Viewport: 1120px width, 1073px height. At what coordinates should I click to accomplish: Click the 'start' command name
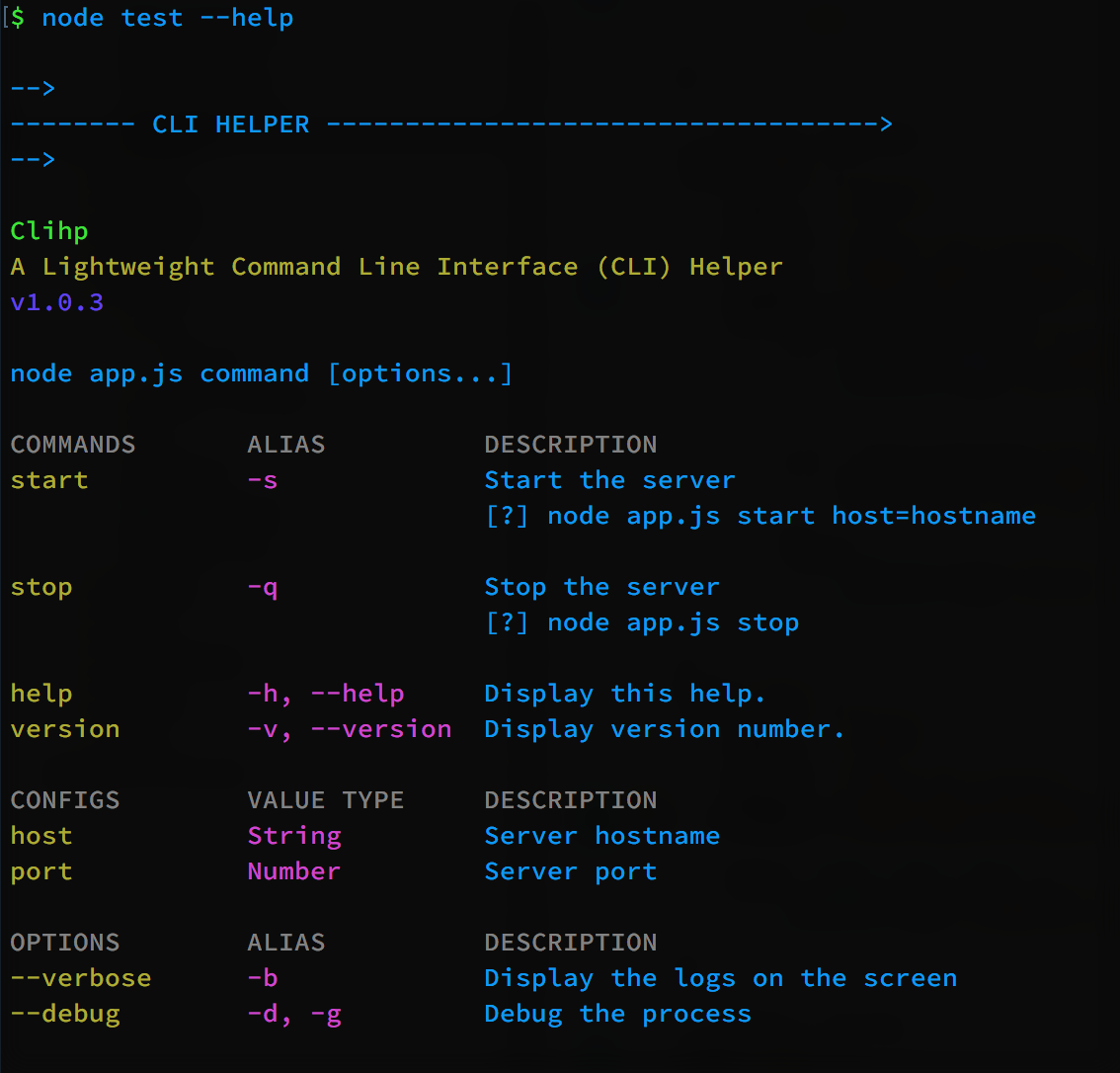[x=49, y=480]
